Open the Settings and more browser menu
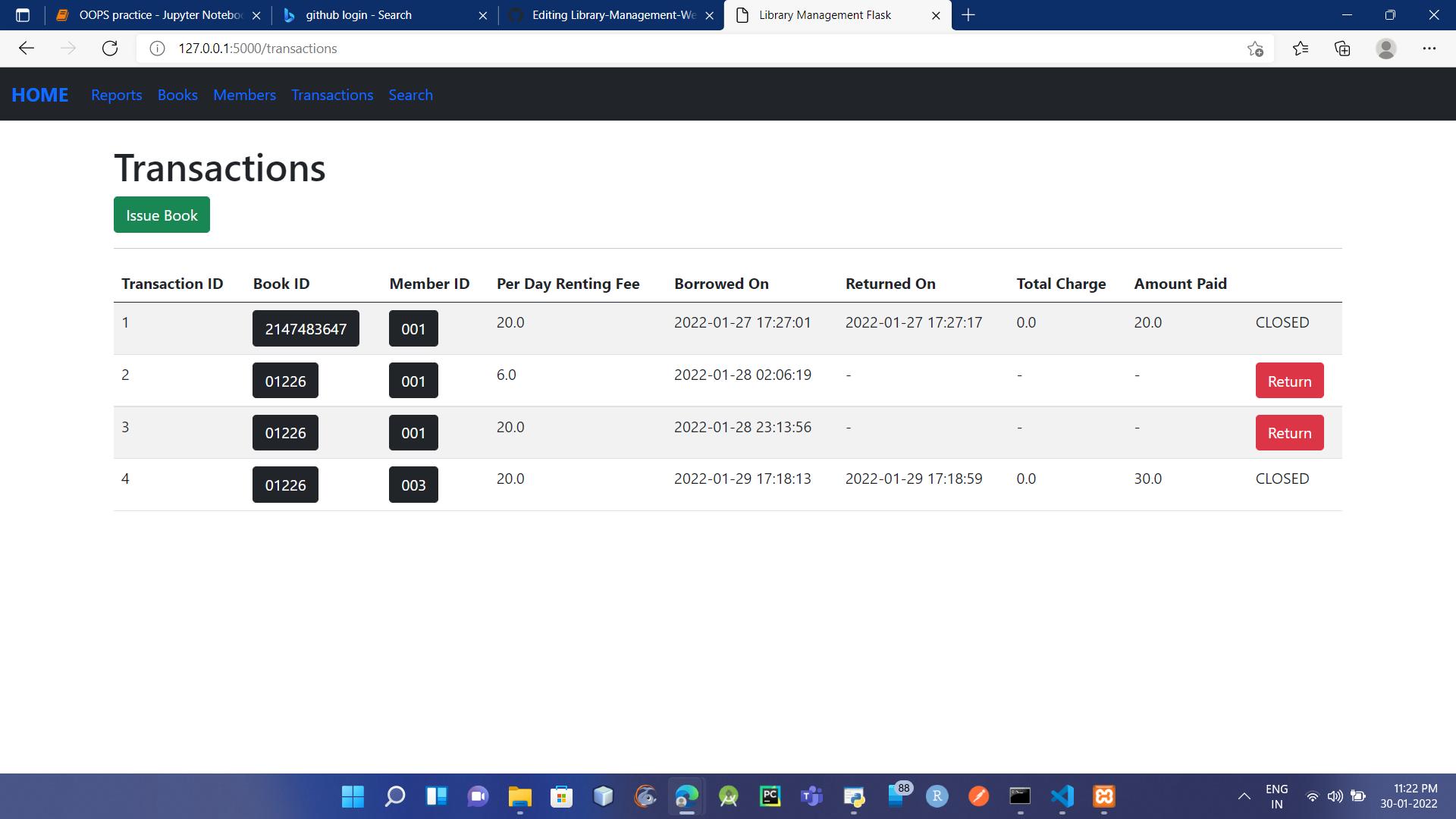This screenshot has height=819, width=1456. tap(1430, 48)
